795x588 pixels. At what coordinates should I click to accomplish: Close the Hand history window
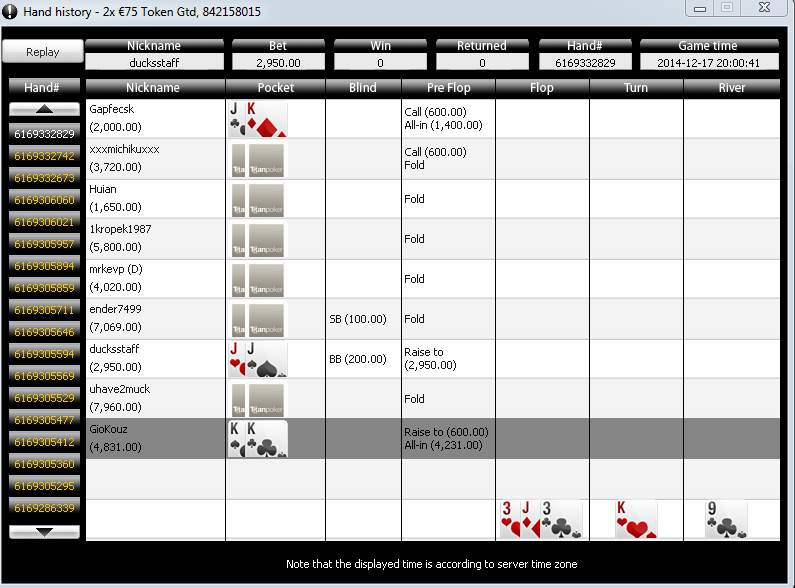tap(765, 8)
